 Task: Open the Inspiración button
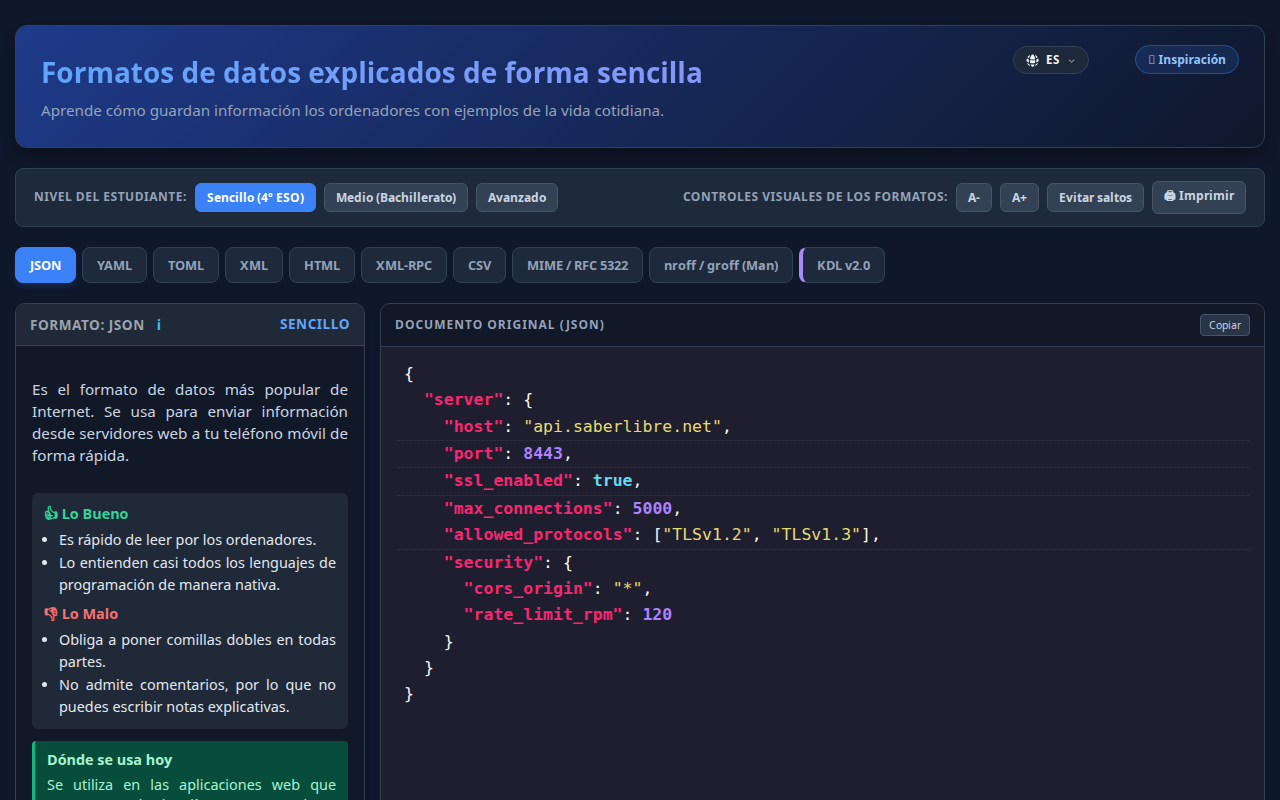1187,60
